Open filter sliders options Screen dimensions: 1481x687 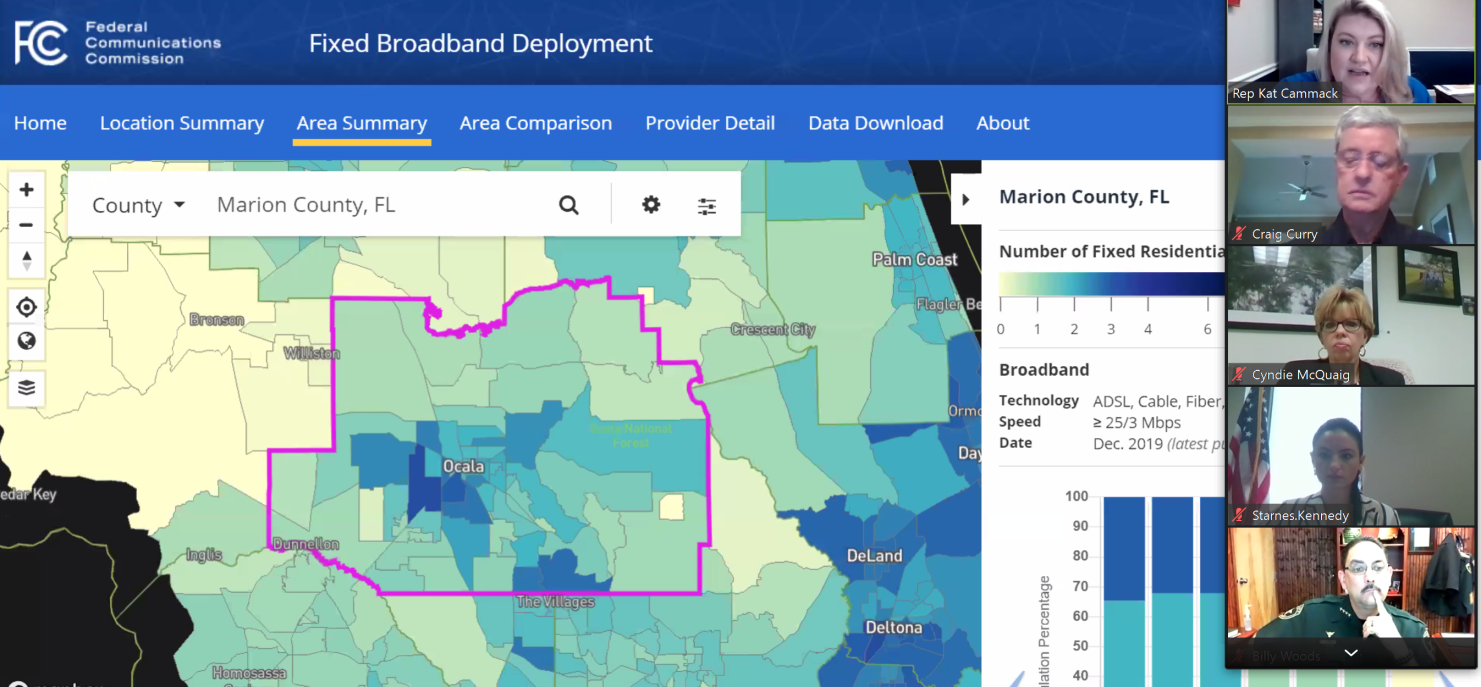(x=707, y=206)
